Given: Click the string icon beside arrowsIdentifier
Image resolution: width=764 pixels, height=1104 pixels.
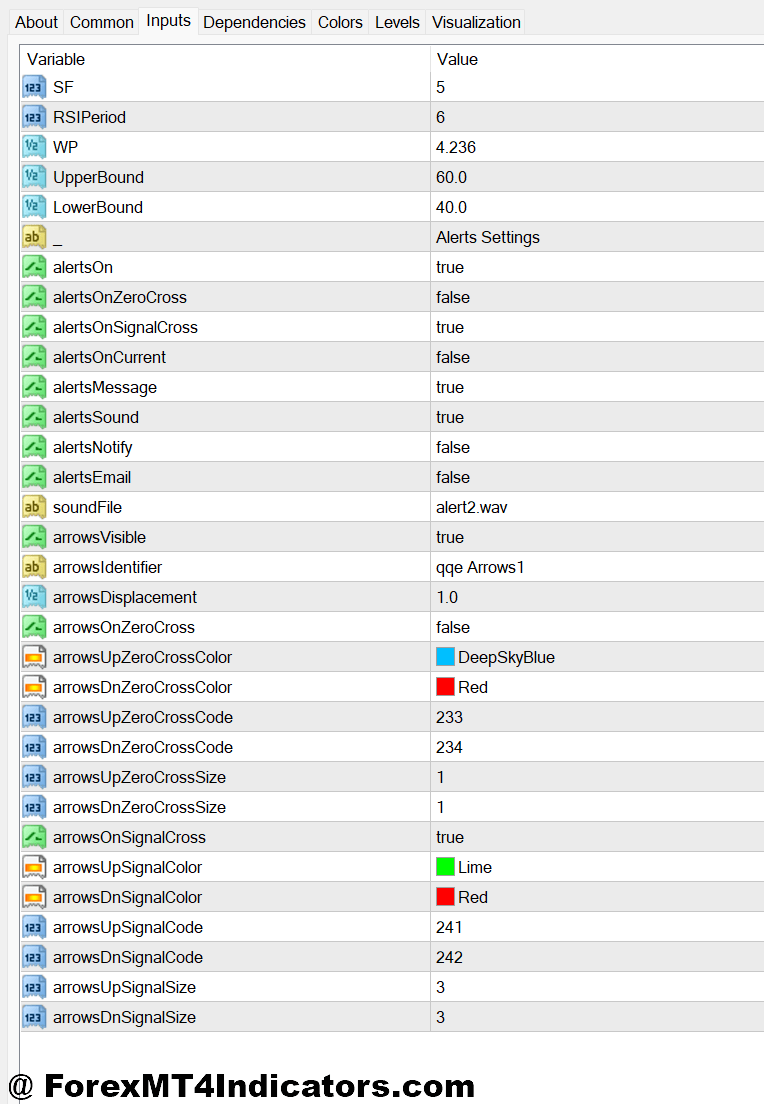Looking at the screenshot, I should coord(34,567).
